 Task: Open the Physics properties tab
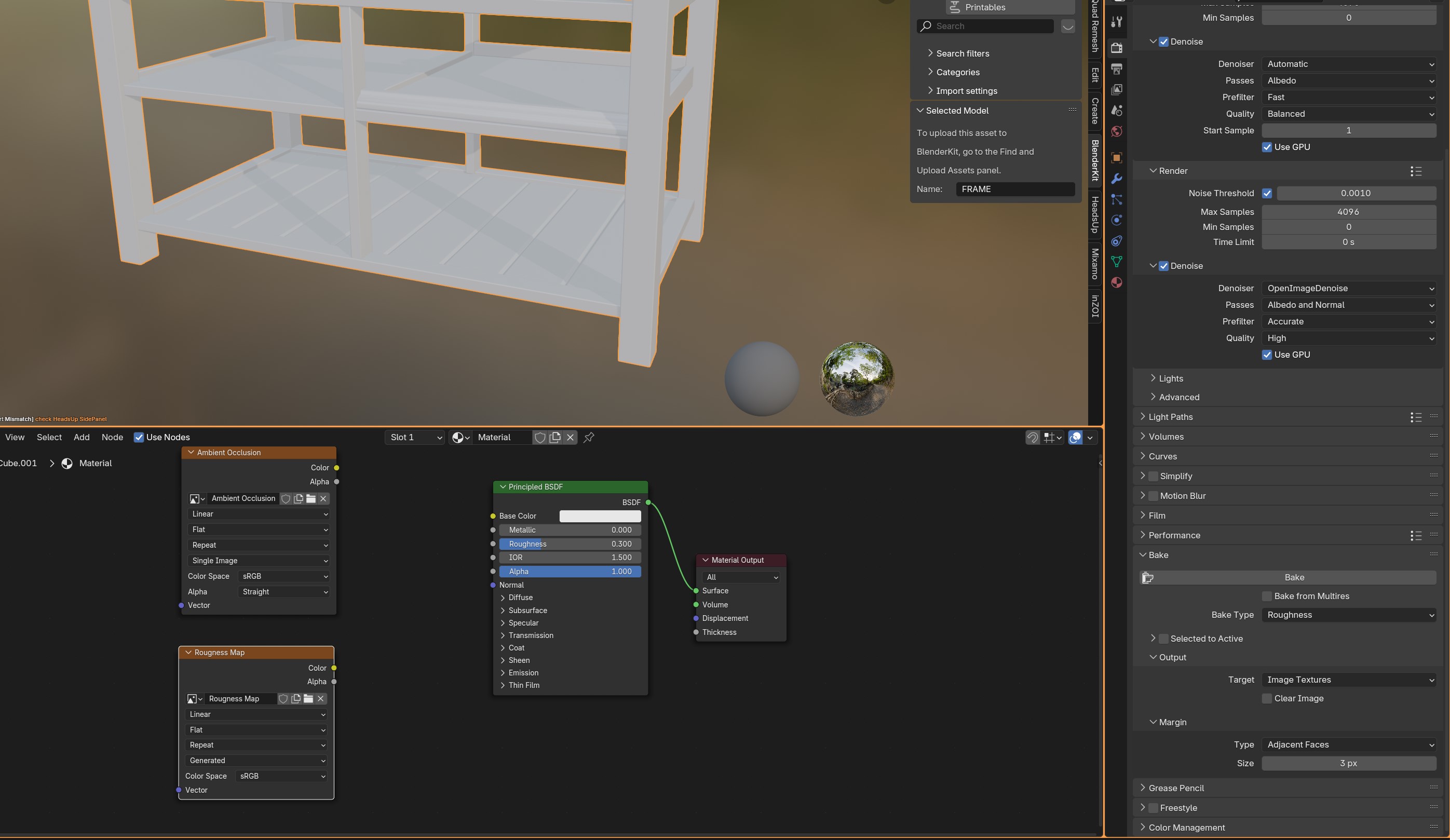[1116, 220]
